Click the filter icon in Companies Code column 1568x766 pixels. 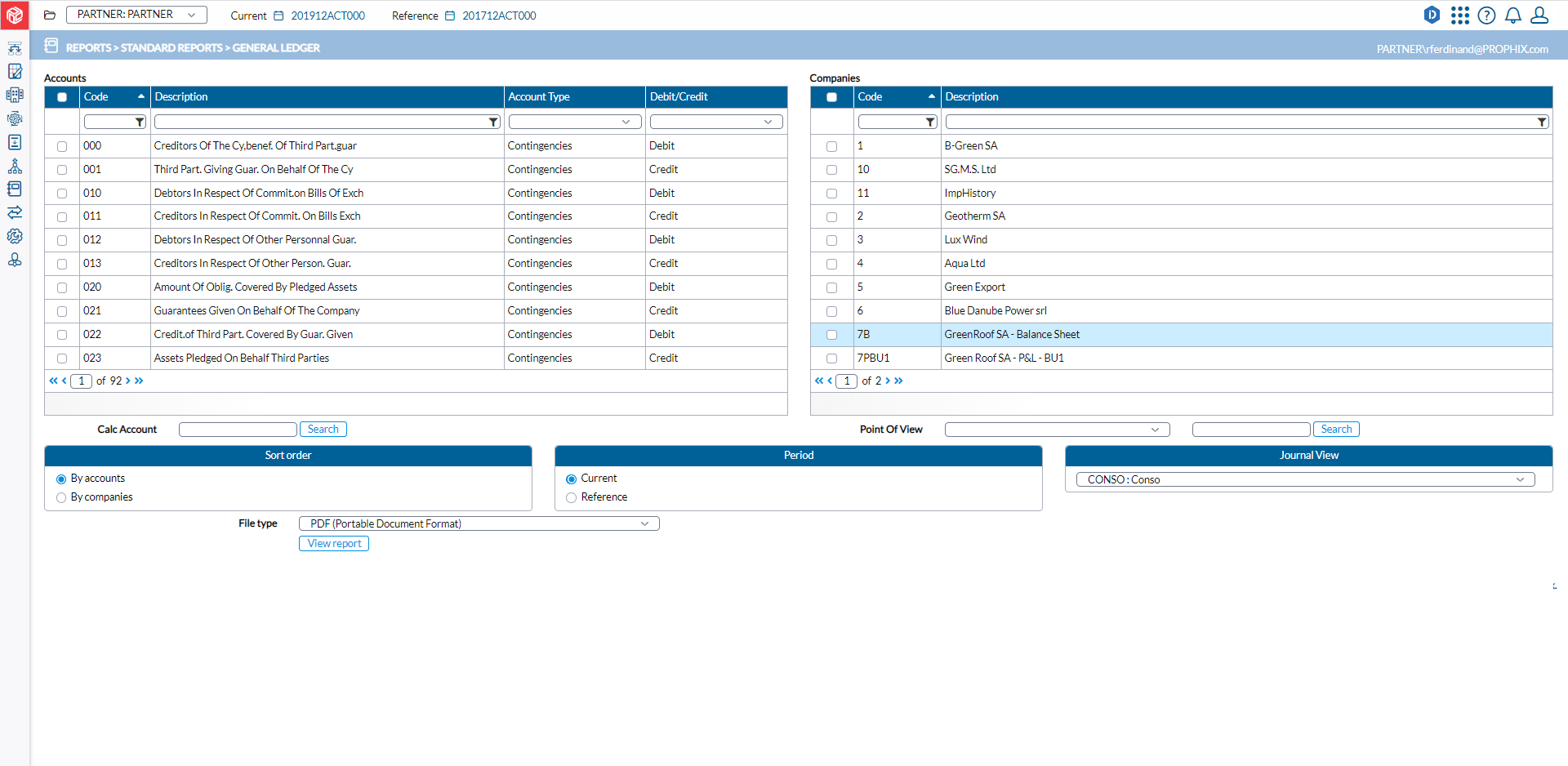coord(929,122)
